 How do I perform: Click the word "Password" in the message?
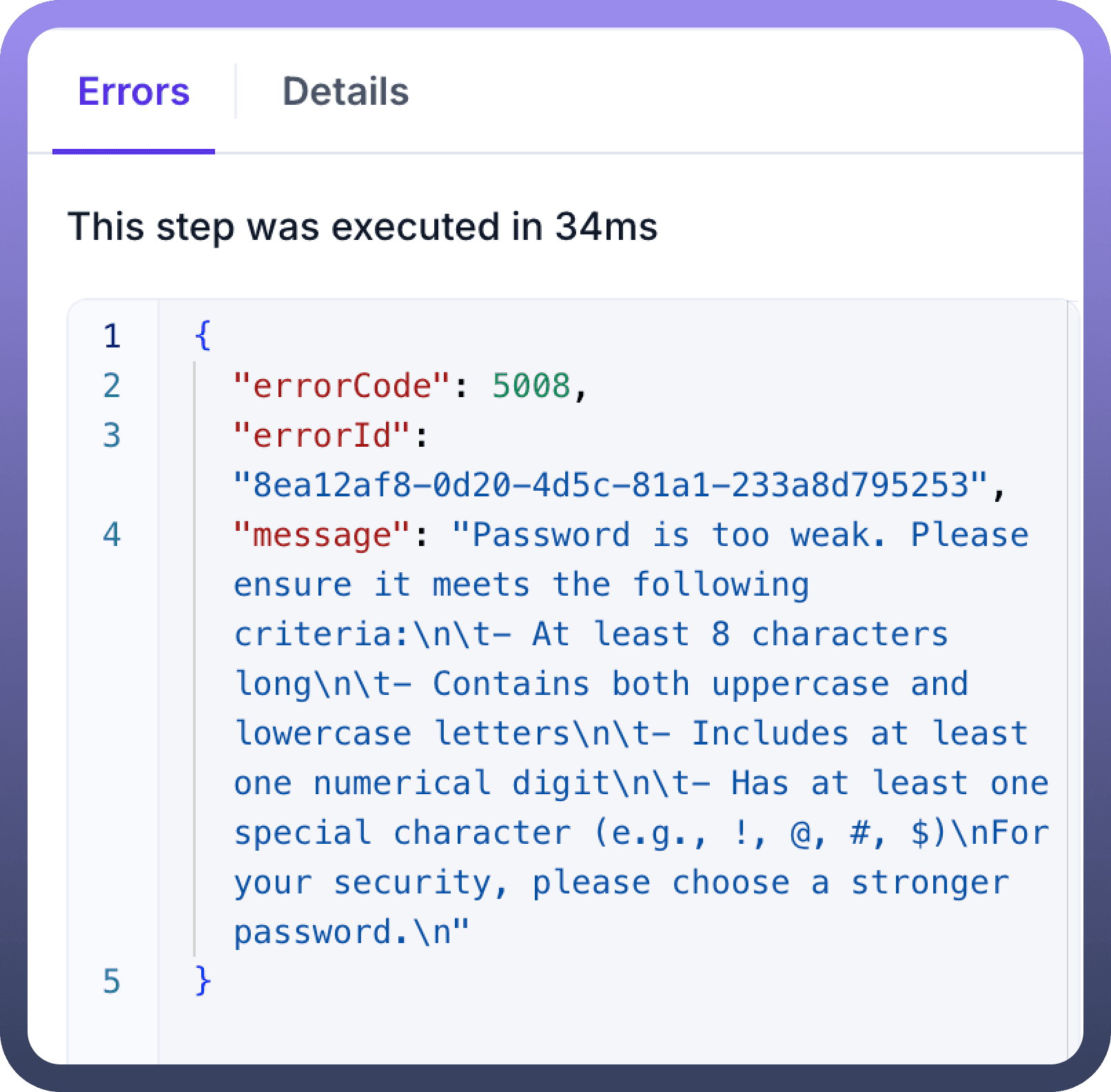coord(551,535)
